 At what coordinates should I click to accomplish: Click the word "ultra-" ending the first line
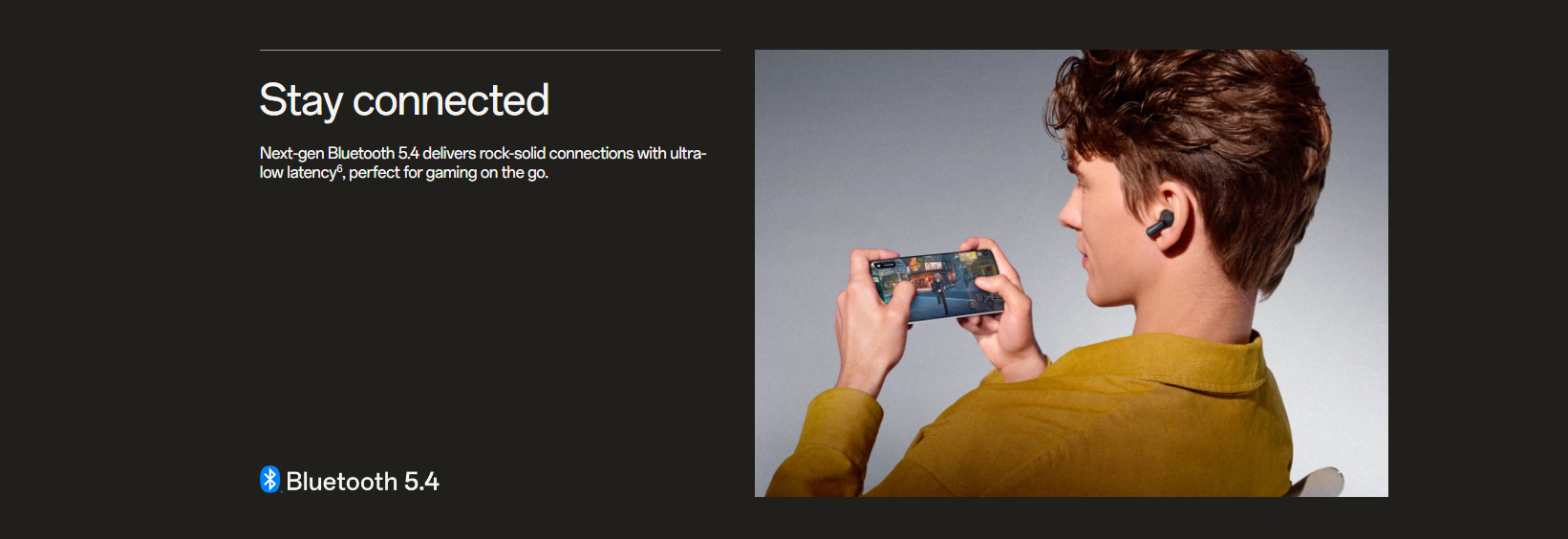(687, 153)
